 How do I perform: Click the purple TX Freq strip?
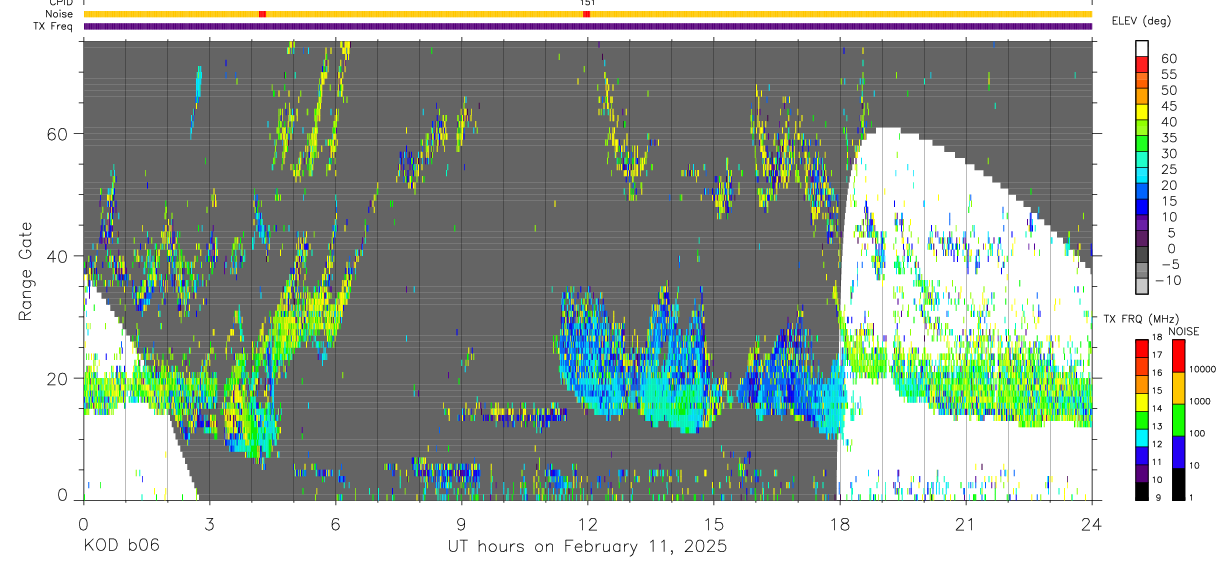[587, 26]
